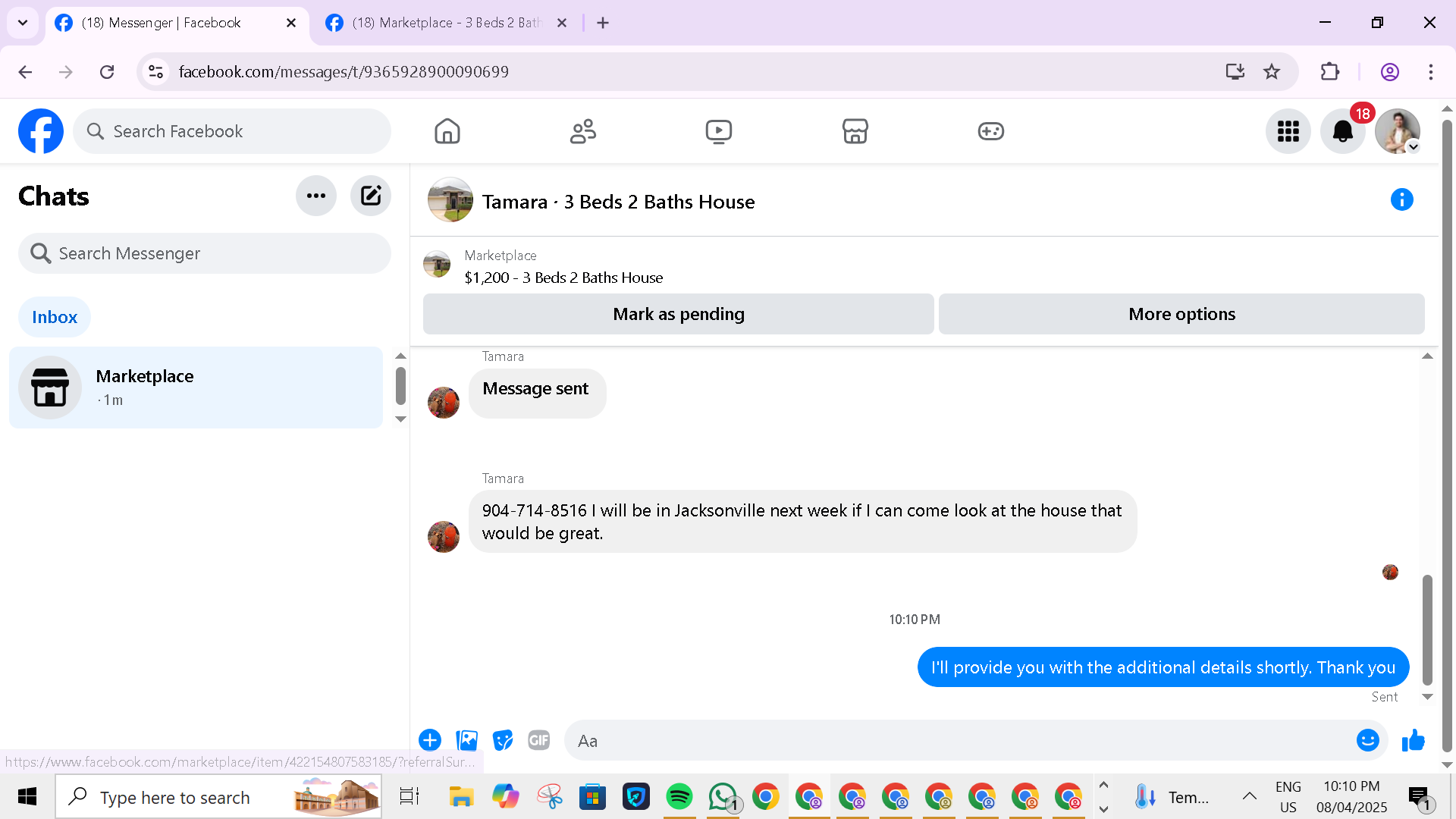Image resolution: width=1456 pixels, height=819 pixels.
Task: Open the Friends icon in top navigation
Action: [x=583, y=131]
